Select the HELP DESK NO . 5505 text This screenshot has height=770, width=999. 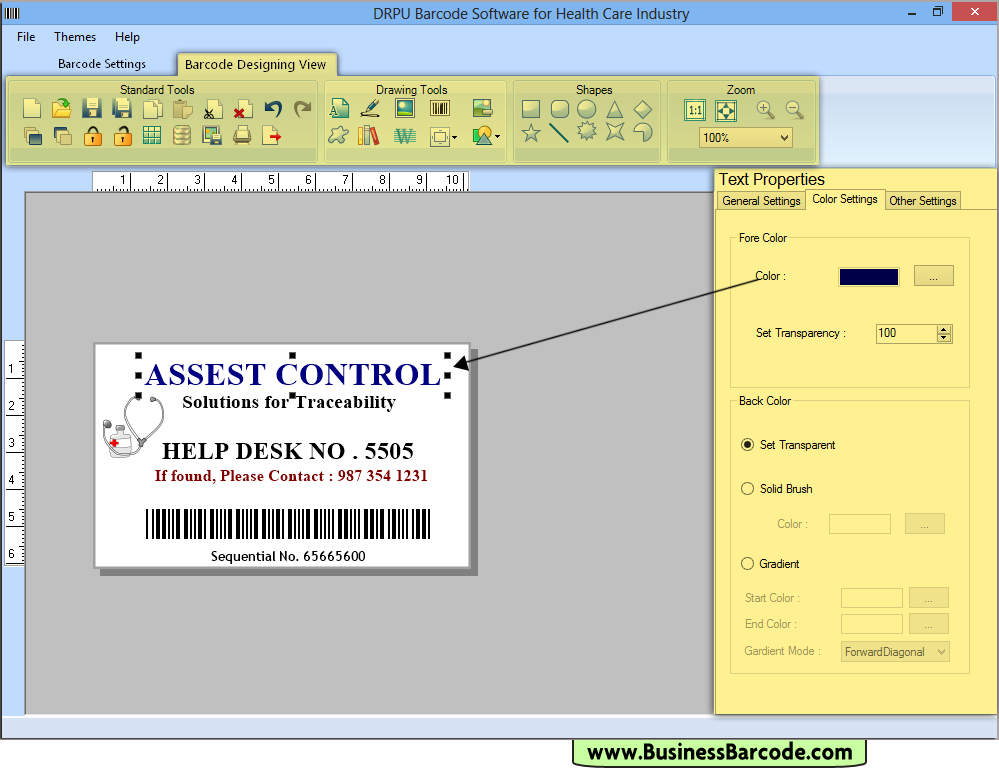[x=288, y=451]
